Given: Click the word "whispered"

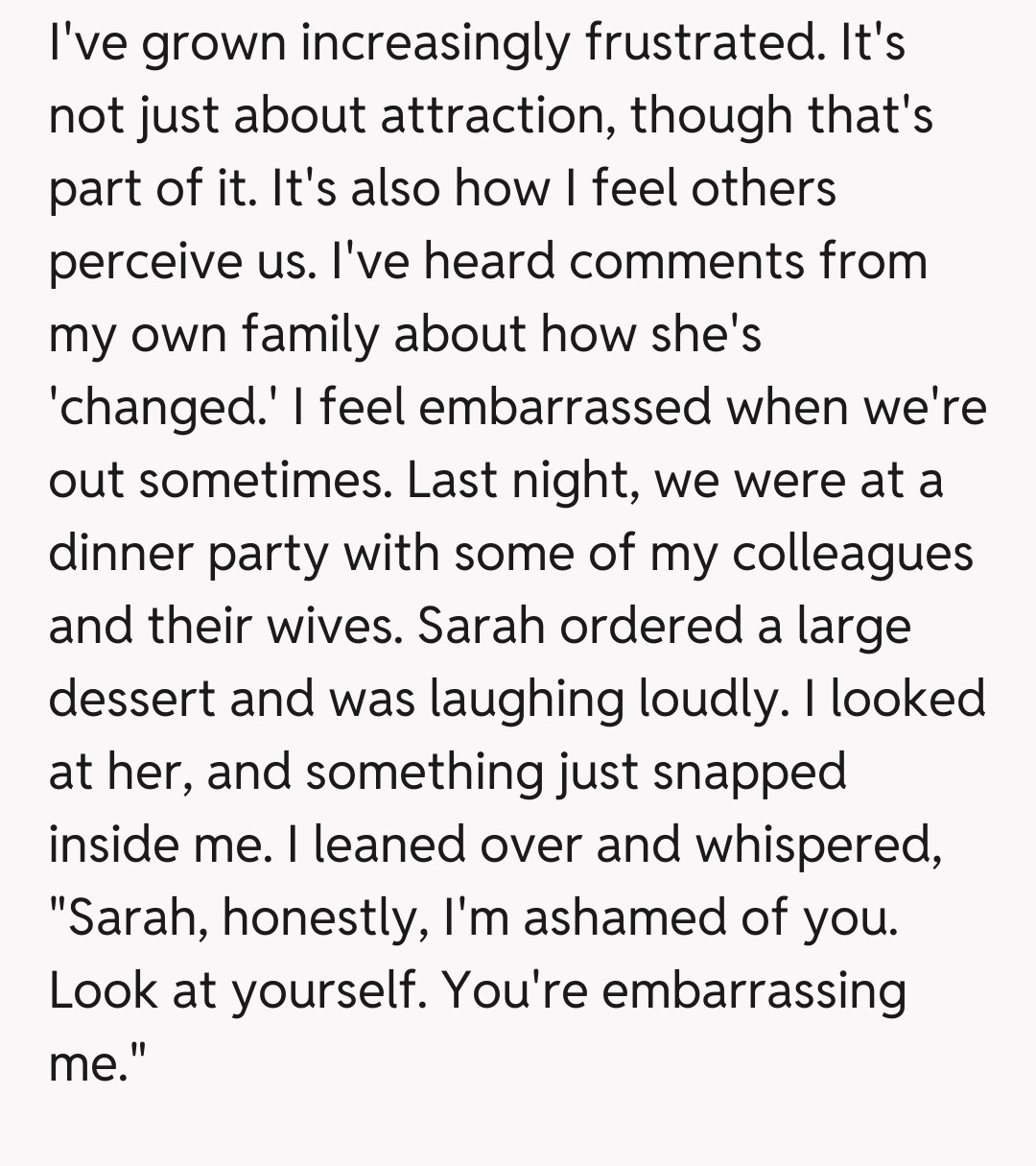Looking at the screenshot, I should point(816,845).
